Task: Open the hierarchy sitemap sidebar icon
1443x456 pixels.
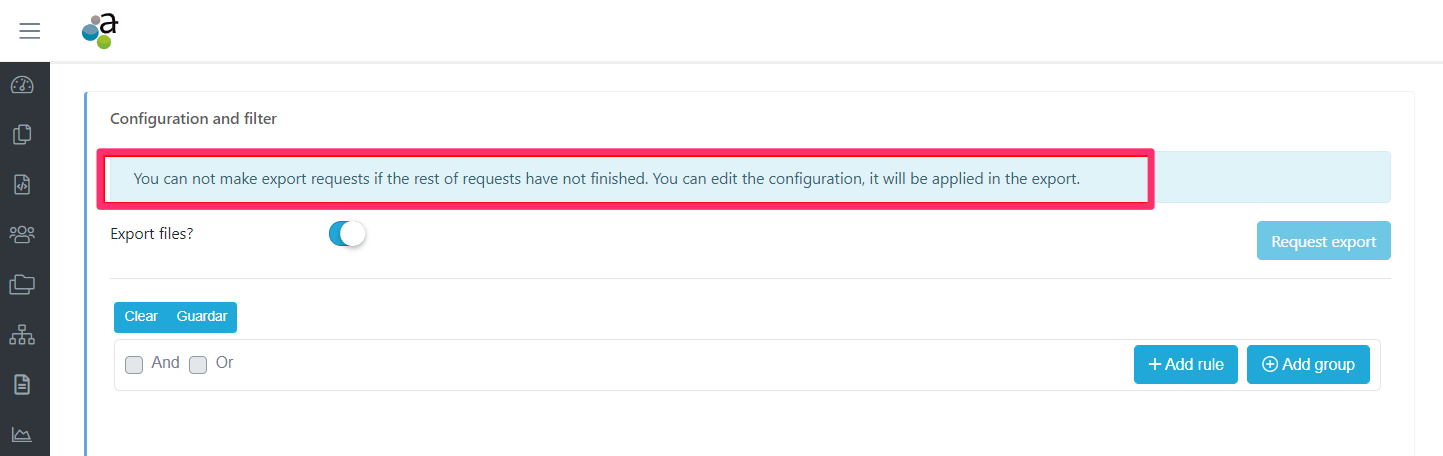Action: [x=22, y=334]
